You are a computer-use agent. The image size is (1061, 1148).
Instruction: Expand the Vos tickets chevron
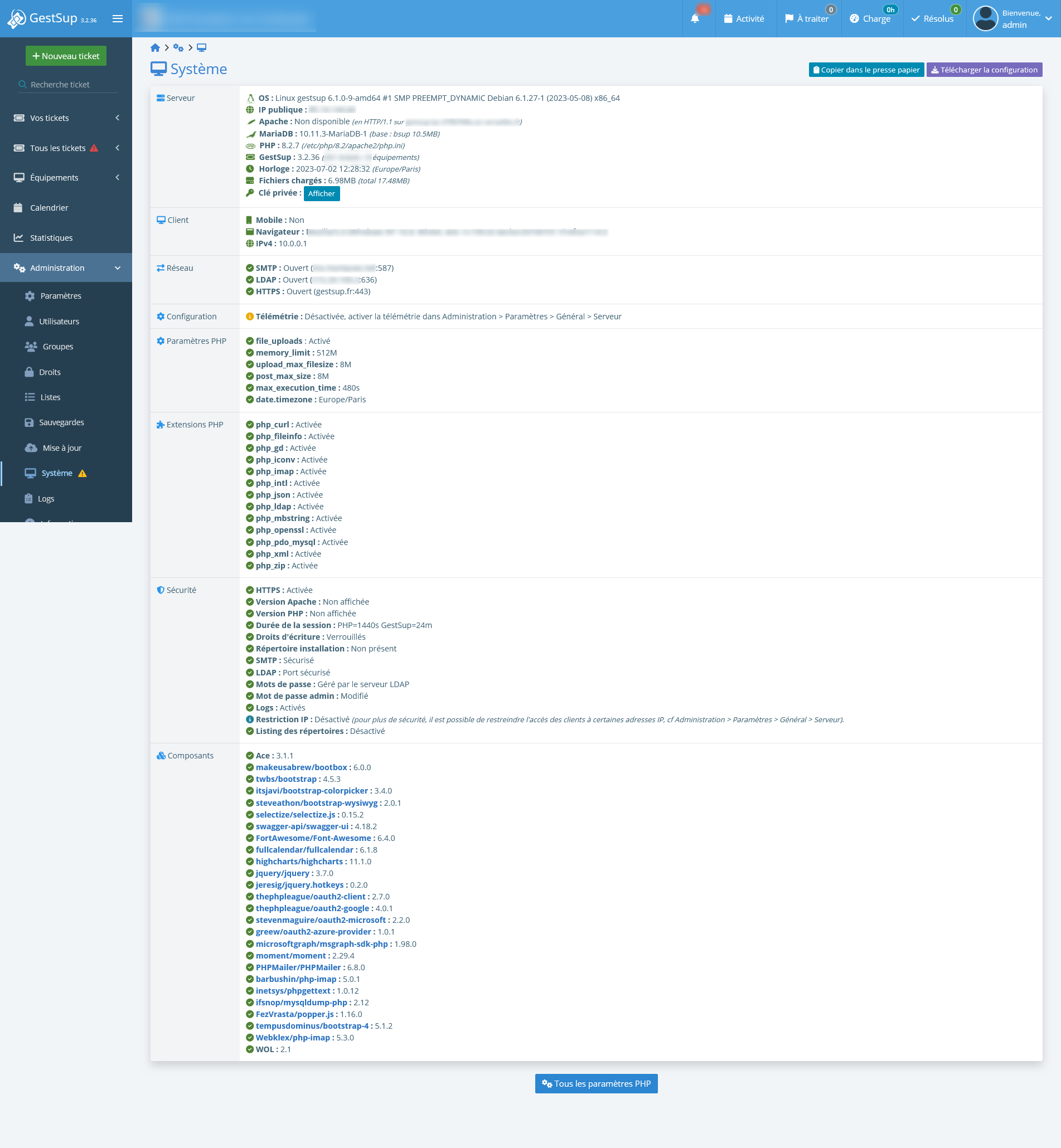pyautogui.click(x=118, y=118)
